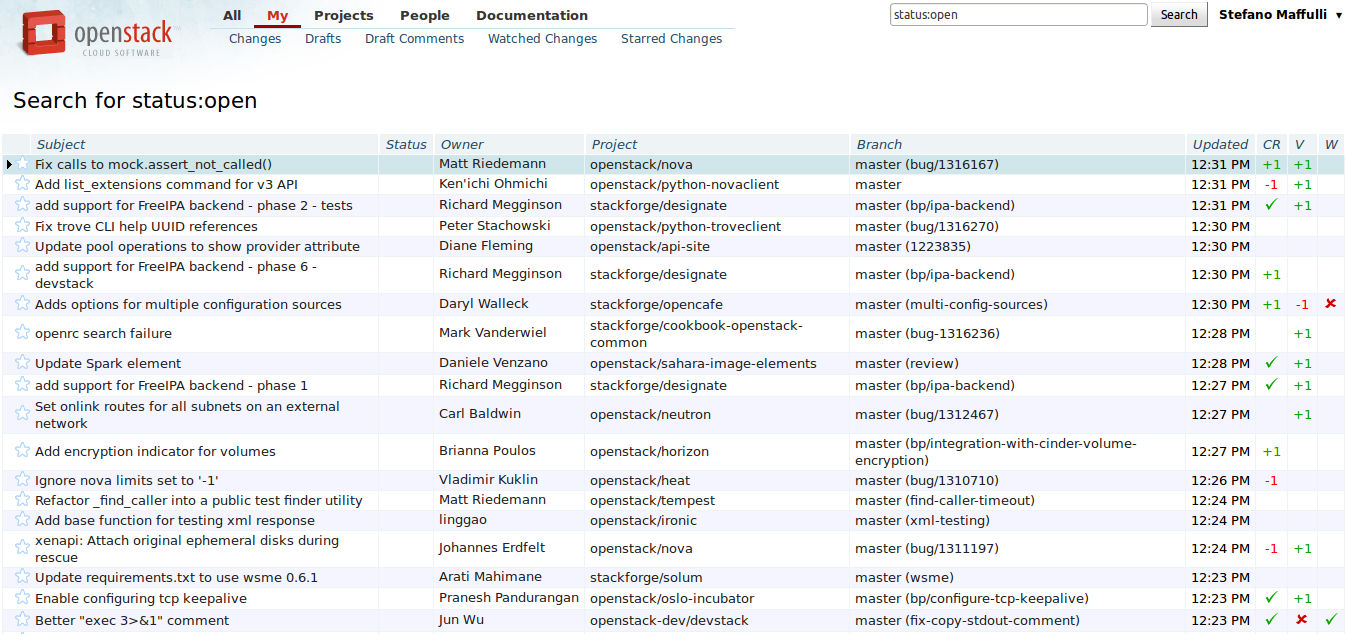Screen dimensions: 1348x634
Task: Switch to the Projects tab
Action: [343, 14]
